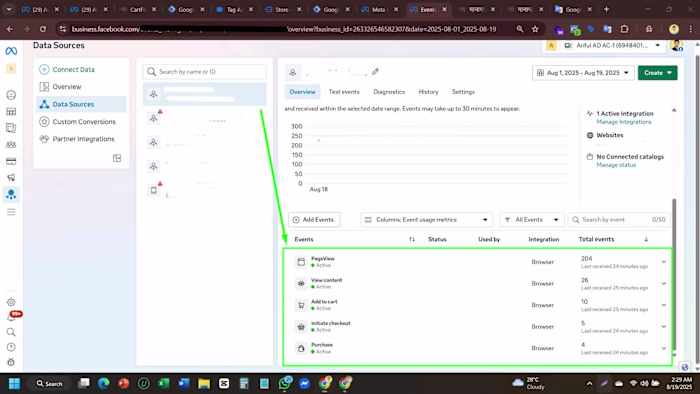
Task: Follow the Manage Integrations link
Action: (624, 122)
